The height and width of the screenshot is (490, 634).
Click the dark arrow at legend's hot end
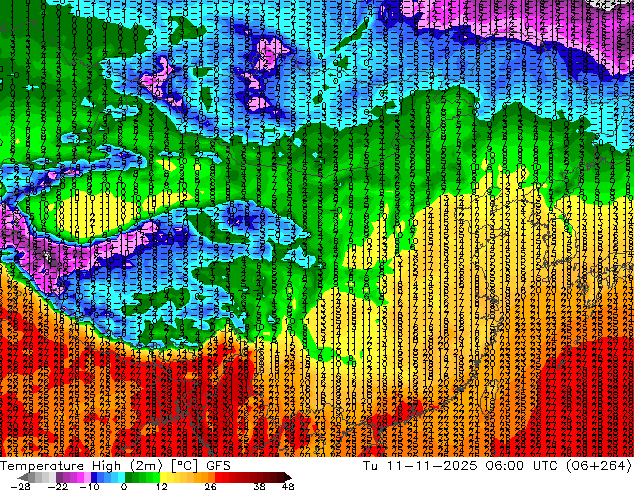click(x=287, y=477)
